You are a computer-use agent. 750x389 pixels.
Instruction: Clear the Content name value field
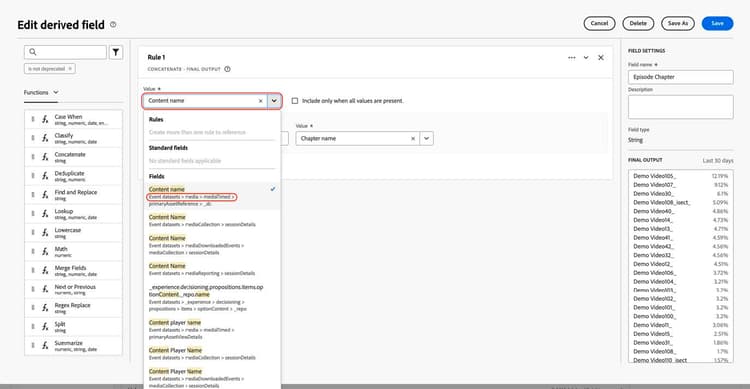[x=260, y=101]
